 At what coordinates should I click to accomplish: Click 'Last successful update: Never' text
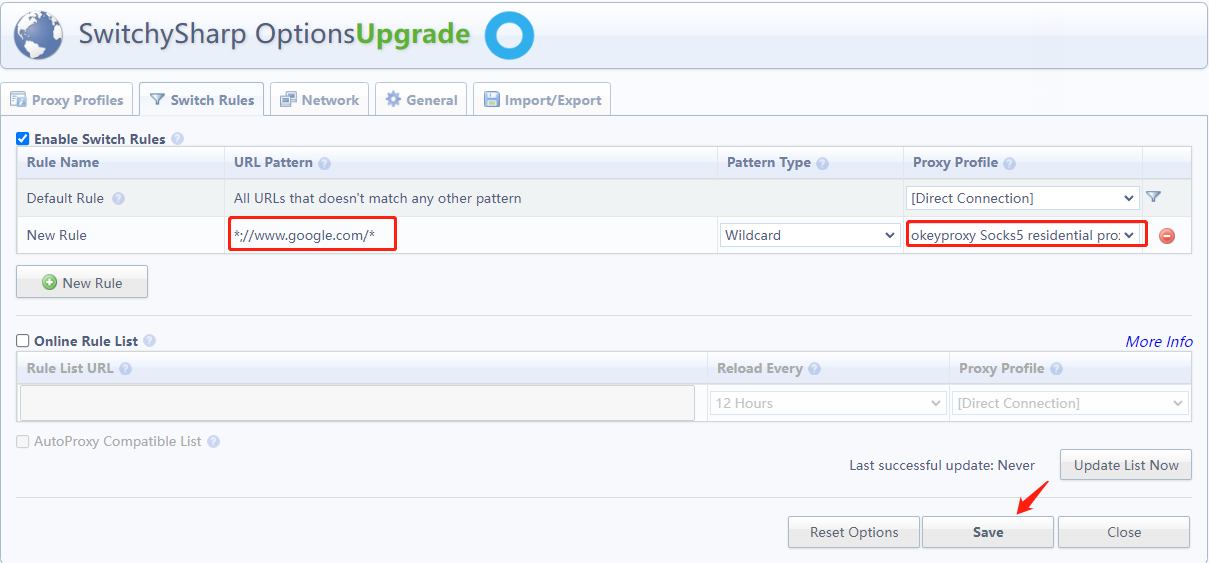click(x=942, y=465)
